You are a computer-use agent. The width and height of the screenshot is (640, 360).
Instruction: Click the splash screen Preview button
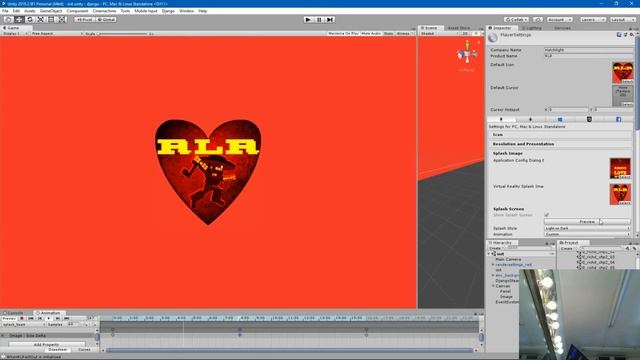[x=587, y=222]
